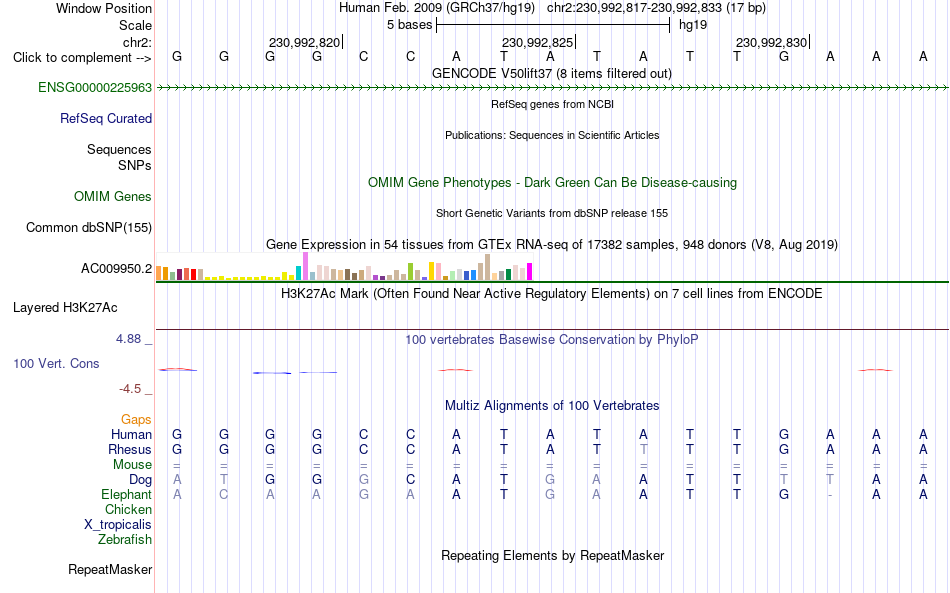Open the GENCODE V50lift37 track title

552,73
